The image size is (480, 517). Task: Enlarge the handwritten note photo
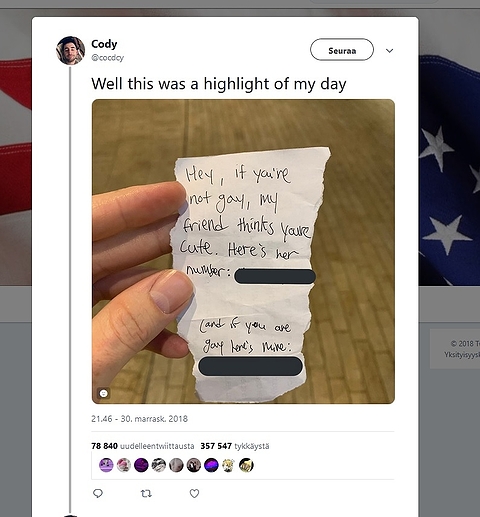pyautogui.click(x=243, y=251)
